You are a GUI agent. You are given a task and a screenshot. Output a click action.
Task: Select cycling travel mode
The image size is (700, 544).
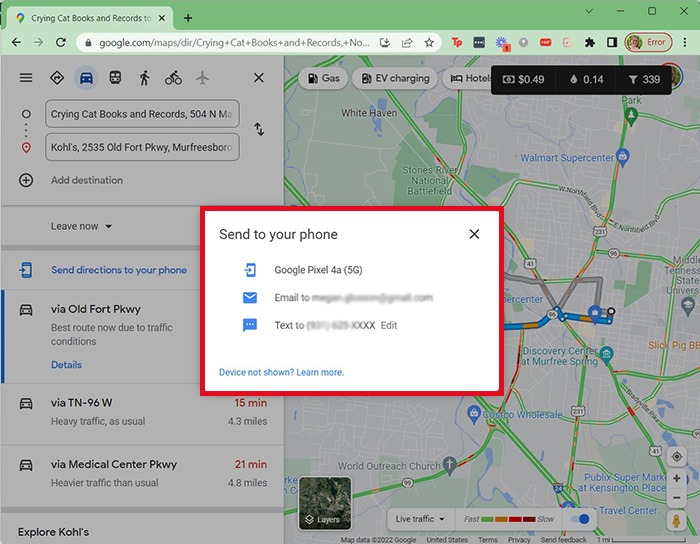[x=173, y=78]
